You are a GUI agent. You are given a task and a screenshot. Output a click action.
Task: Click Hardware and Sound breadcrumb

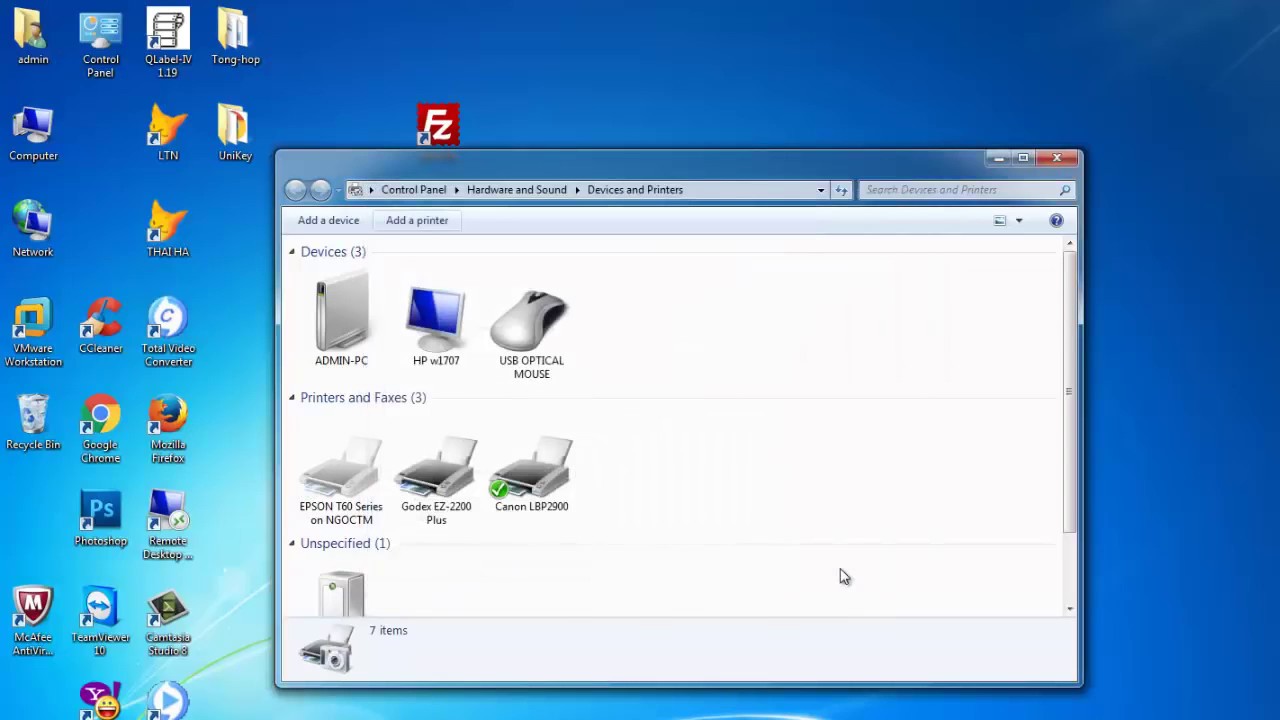[516, 190]
